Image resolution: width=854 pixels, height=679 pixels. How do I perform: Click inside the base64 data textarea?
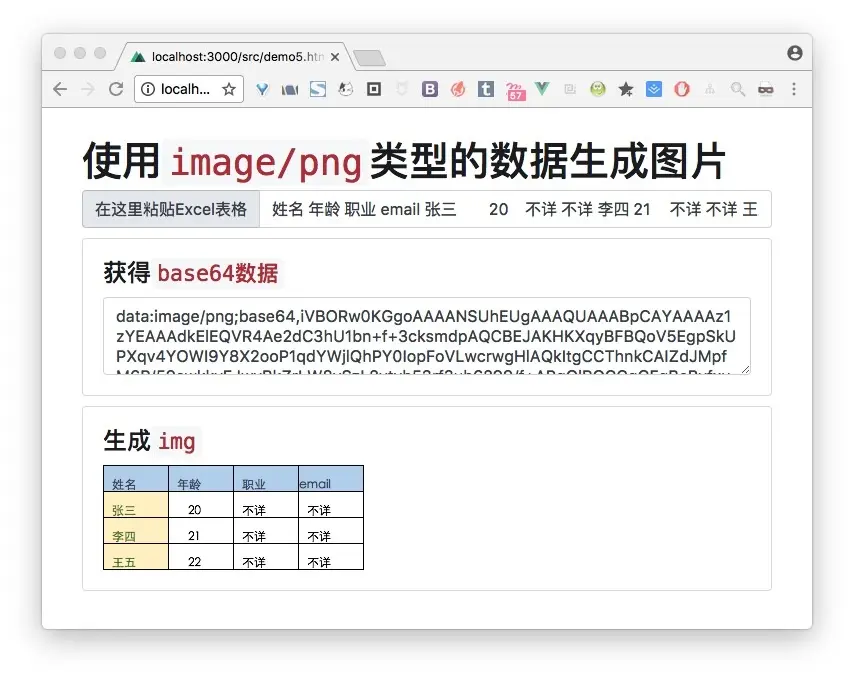tap(427, 336)
